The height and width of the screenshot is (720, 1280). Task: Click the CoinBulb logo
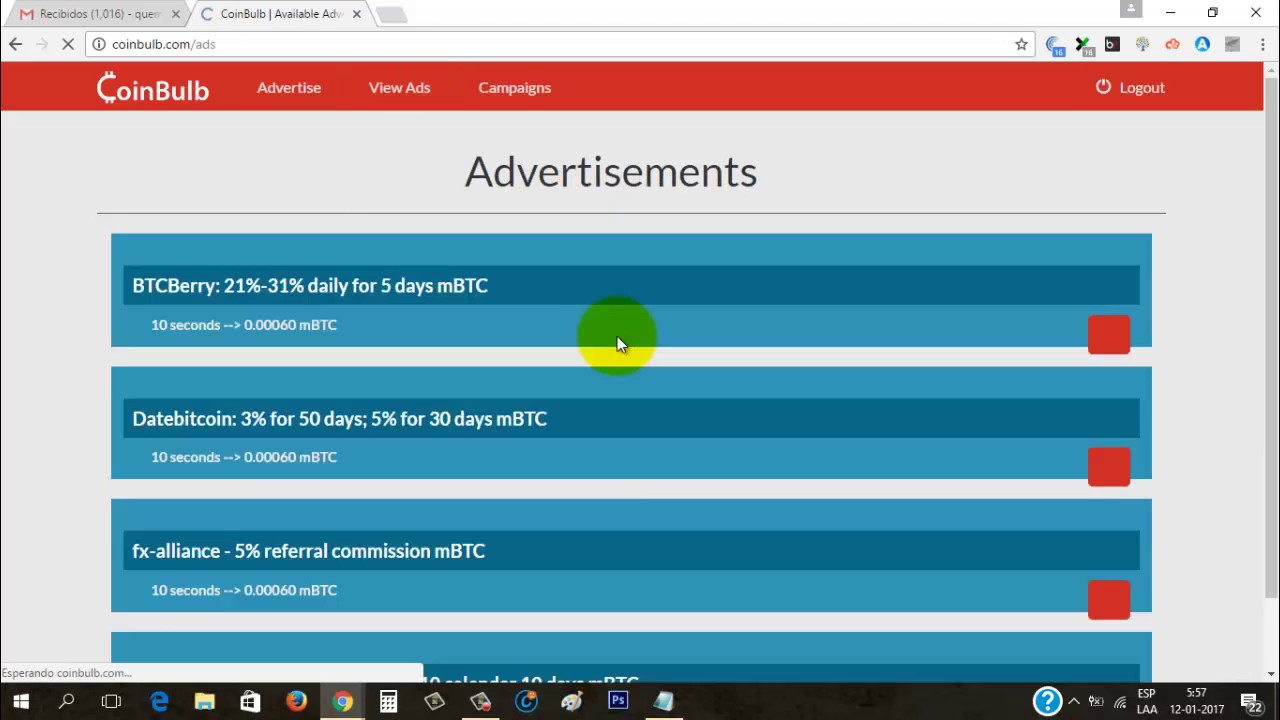153,88
